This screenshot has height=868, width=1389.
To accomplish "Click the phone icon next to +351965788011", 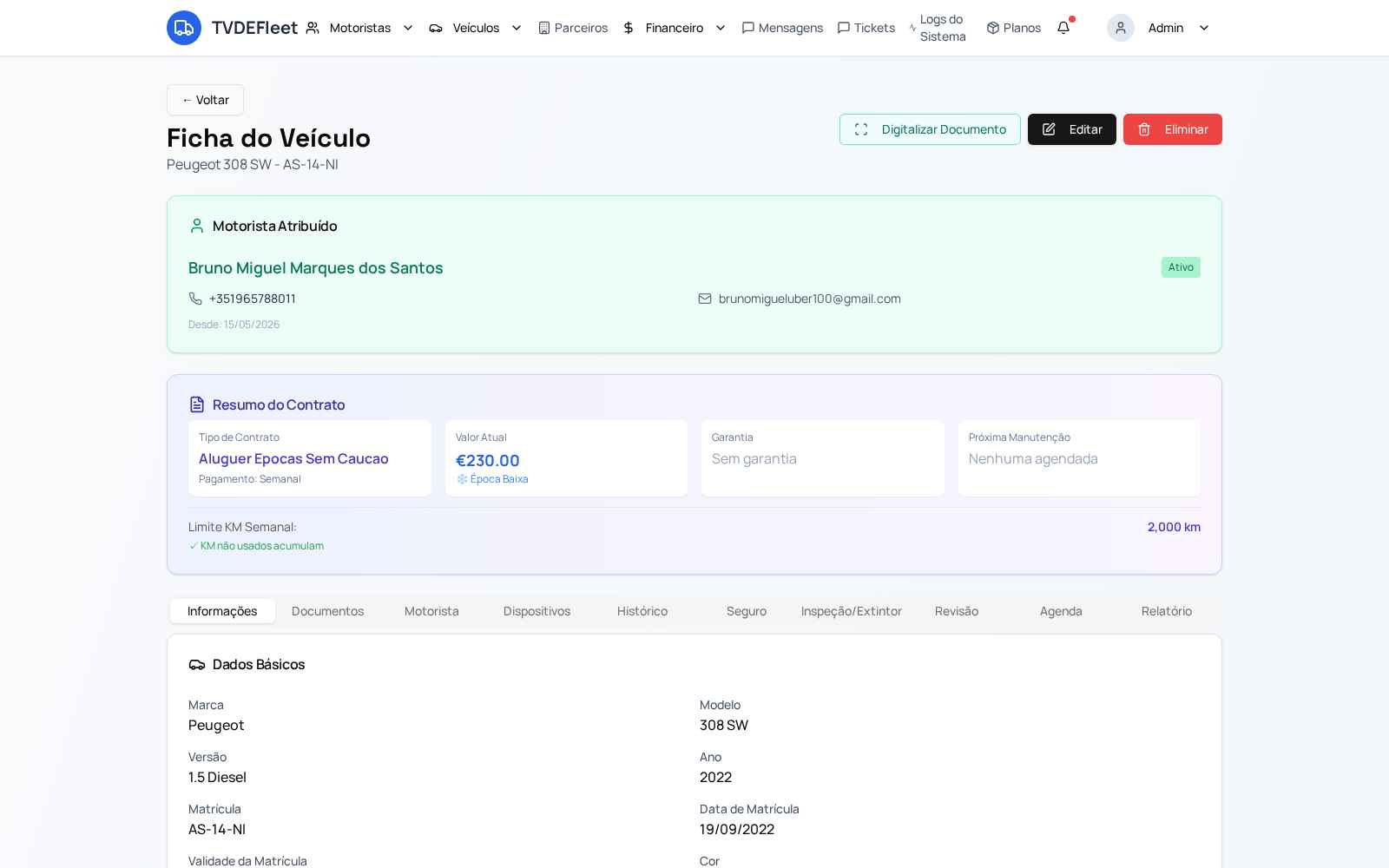I will [x=195, y=299].
